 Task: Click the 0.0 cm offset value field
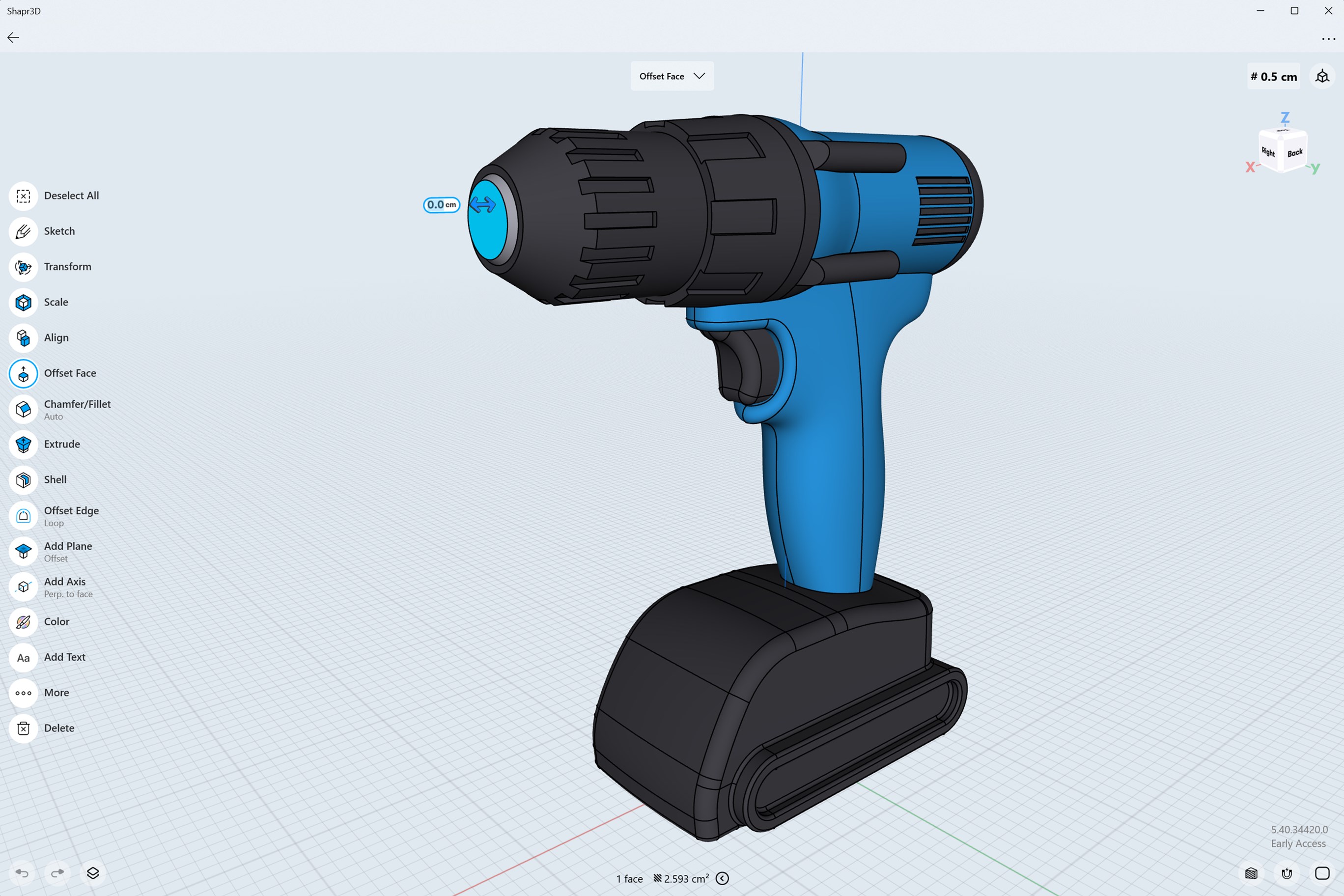(441, 204)
